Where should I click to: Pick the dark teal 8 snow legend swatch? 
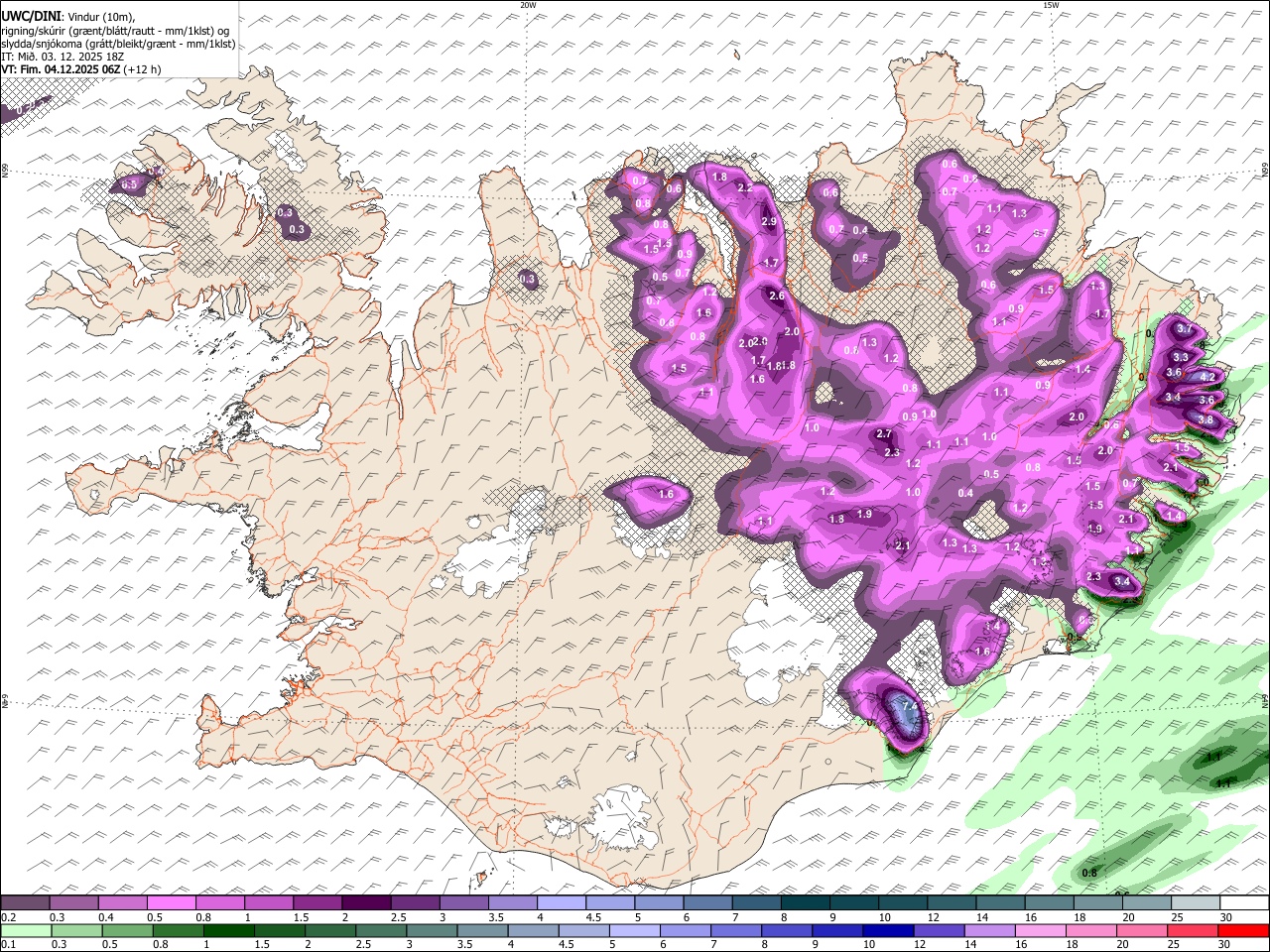805,902
